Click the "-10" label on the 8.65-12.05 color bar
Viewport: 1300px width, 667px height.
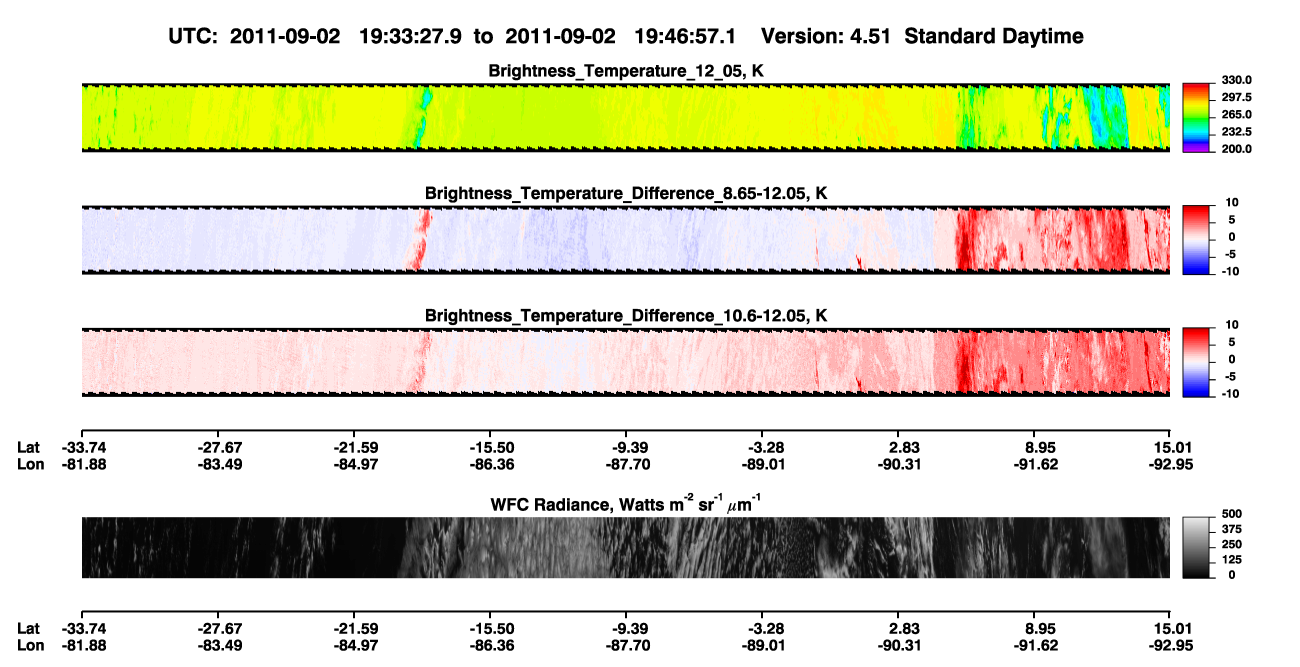(x=1229, y=271)
